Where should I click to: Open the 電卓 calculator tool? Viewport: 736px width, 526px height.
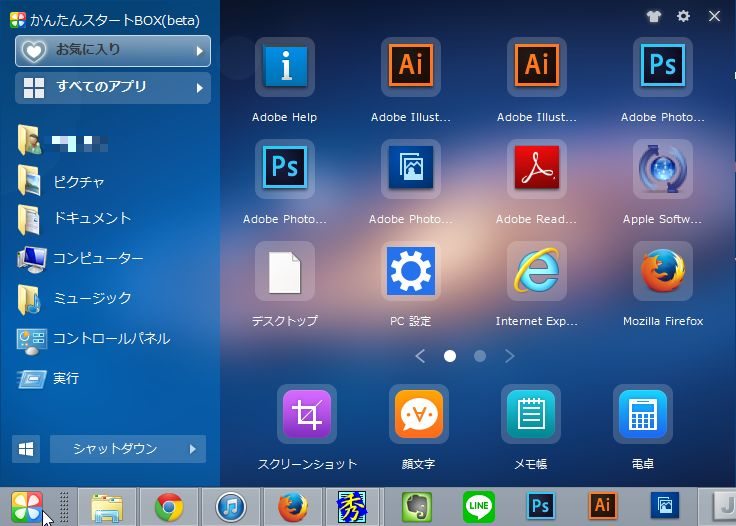coord(643,414)
